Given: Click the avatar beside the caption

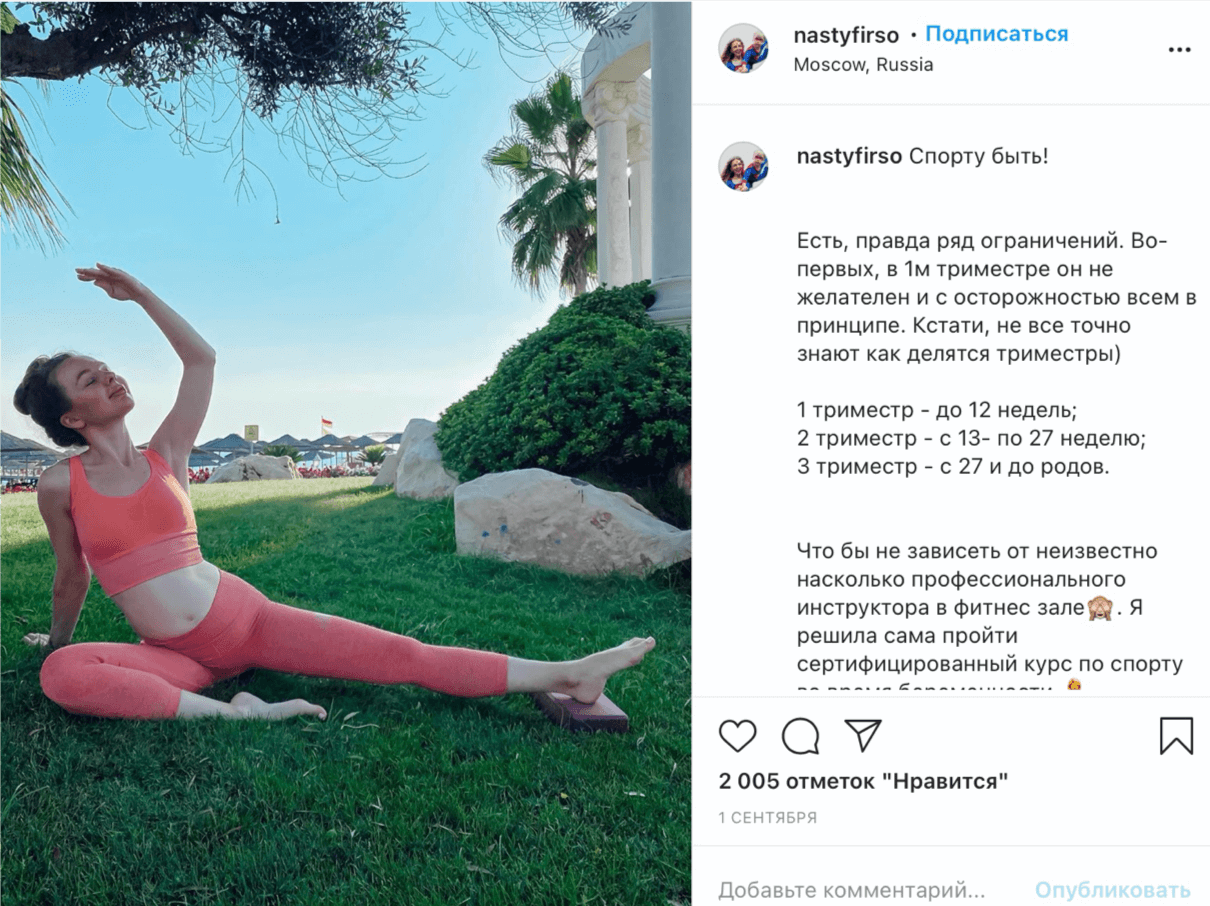Looking at the screenshot, I should pos(744,167).
